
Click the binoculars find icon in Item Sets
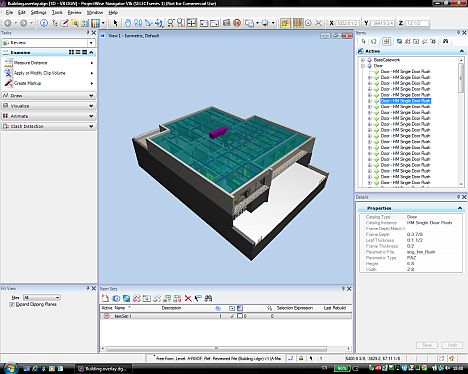(x=209, y=298)
